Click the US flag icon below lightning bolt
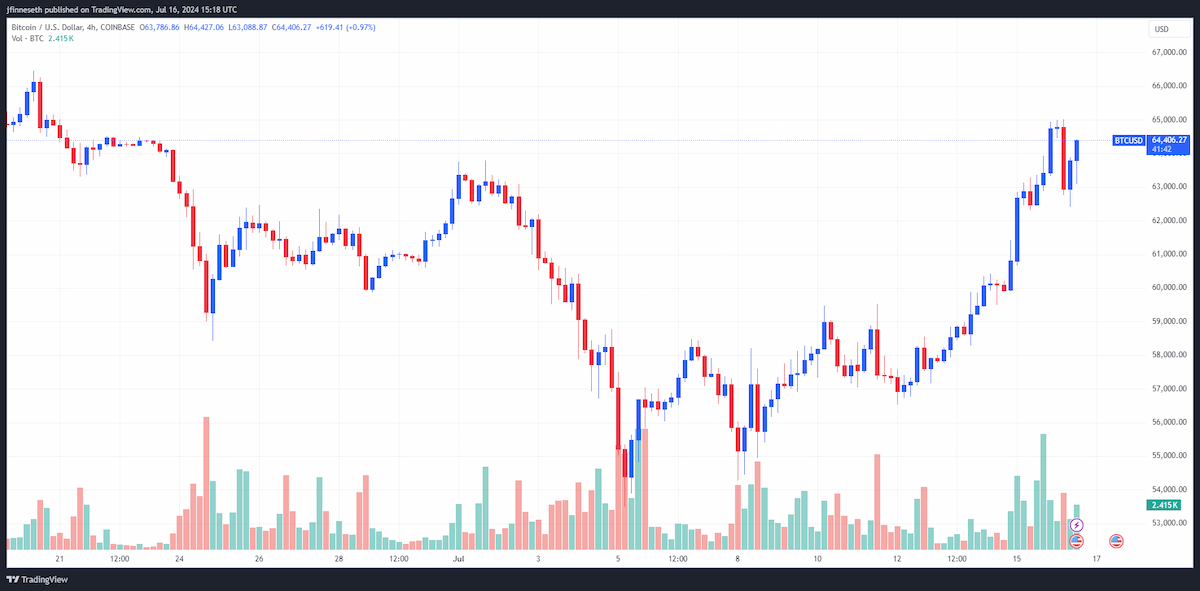 1076,541
